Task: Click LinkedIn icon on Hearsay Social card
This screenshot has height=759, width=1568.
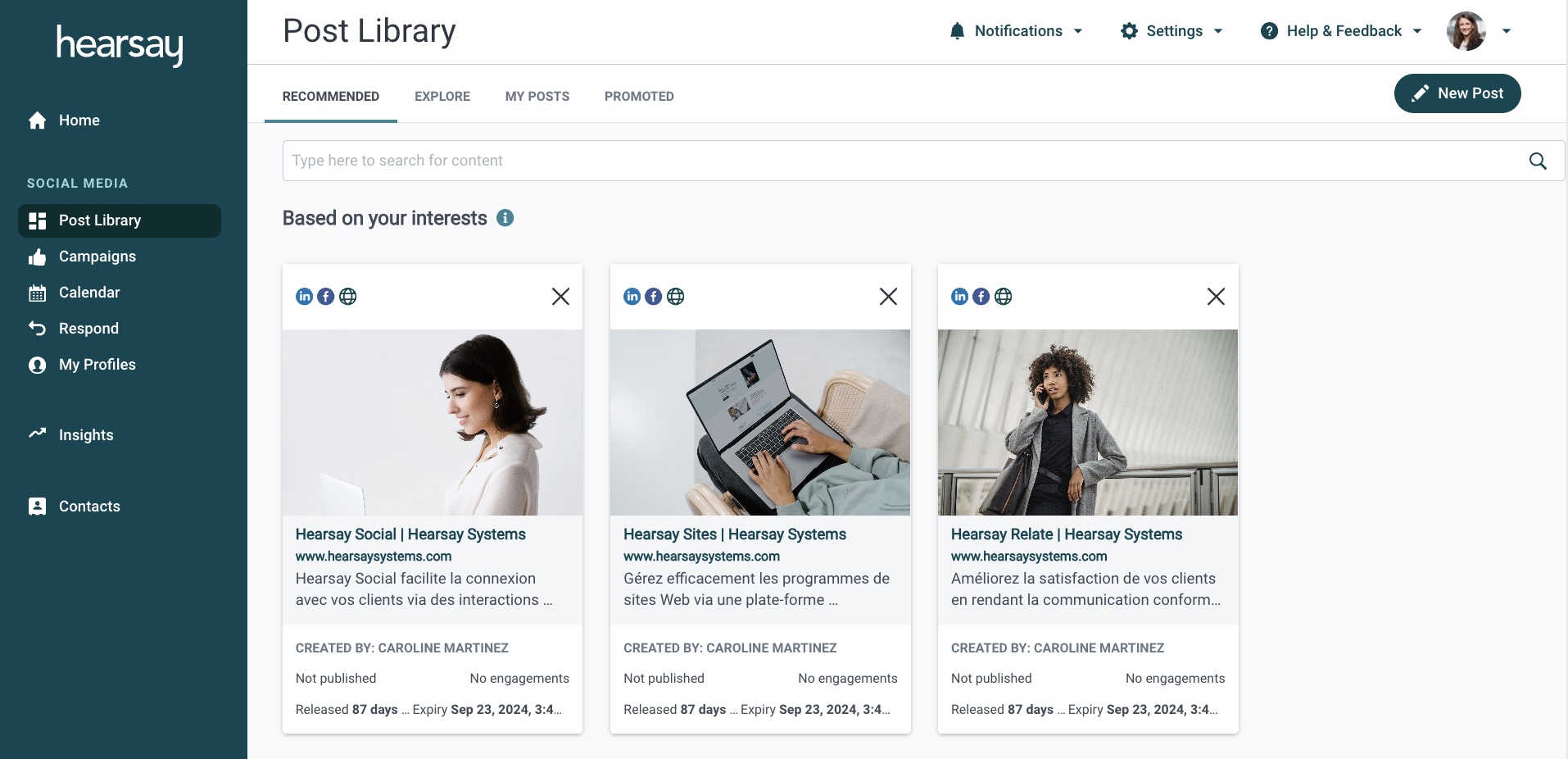Action: pyautogui.click(x=304, y=297)
